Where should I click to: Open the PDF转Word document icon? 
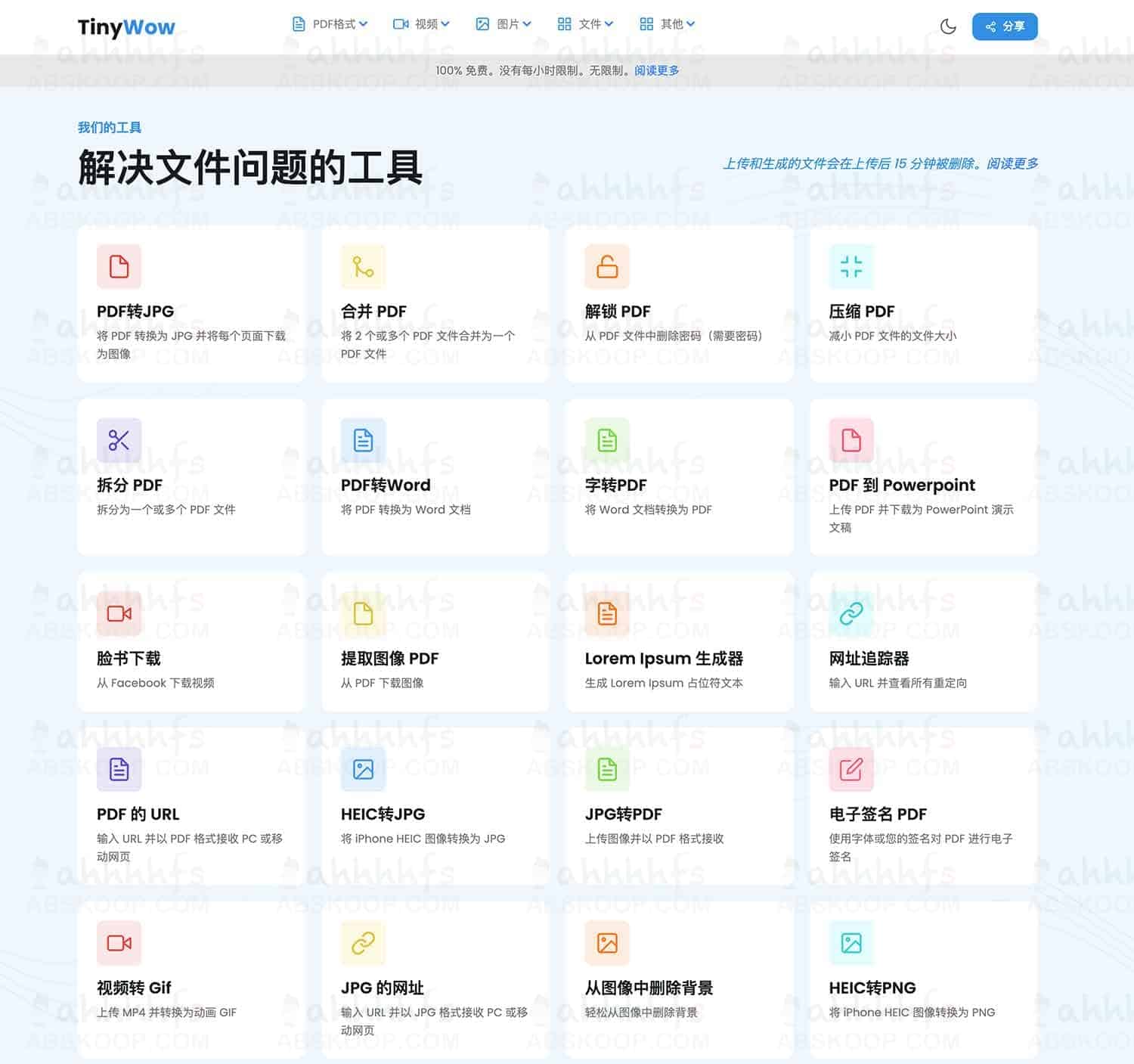(x=363, y=440)
